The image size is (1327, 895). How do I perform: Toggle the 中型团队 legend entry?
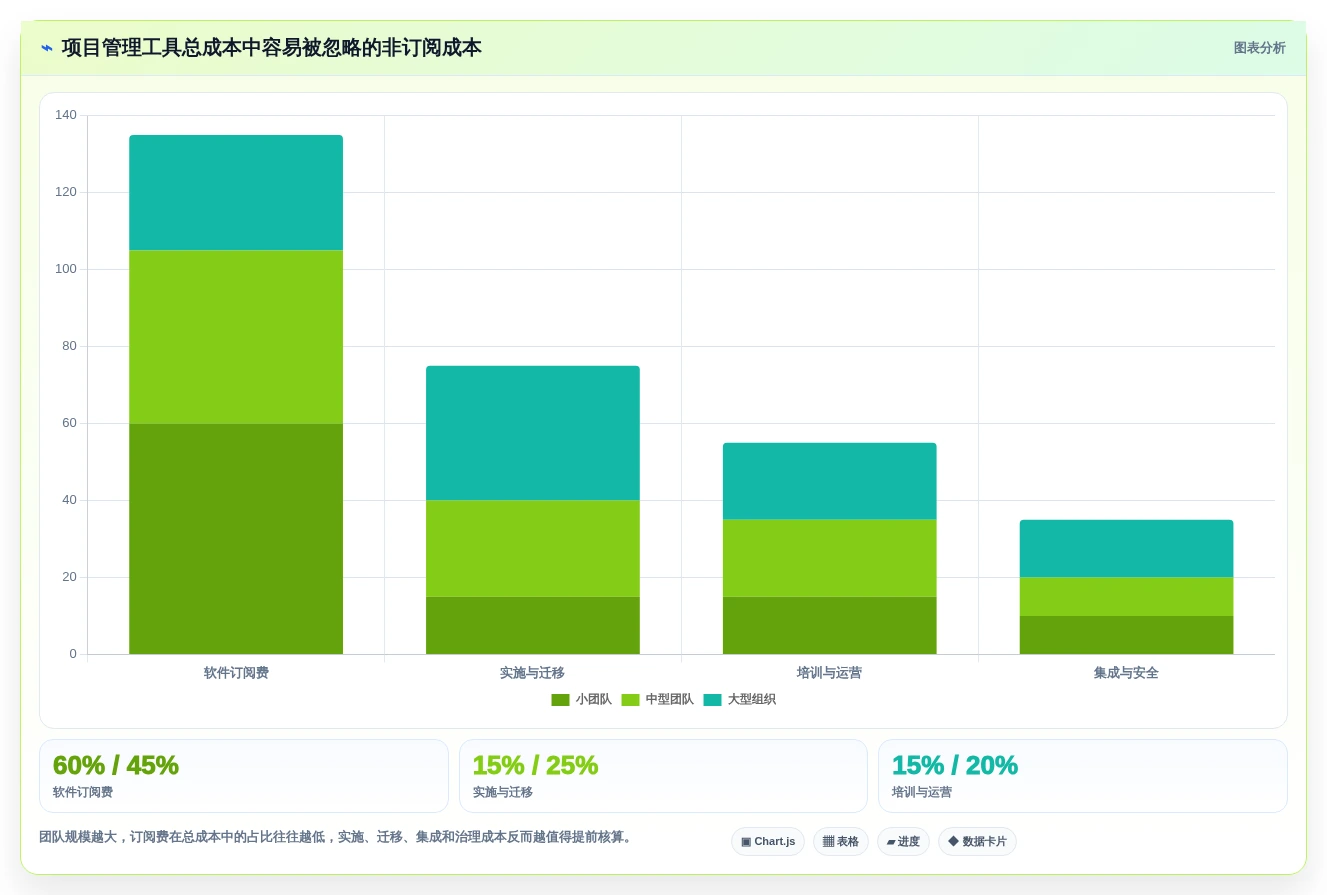coord(657,700)
